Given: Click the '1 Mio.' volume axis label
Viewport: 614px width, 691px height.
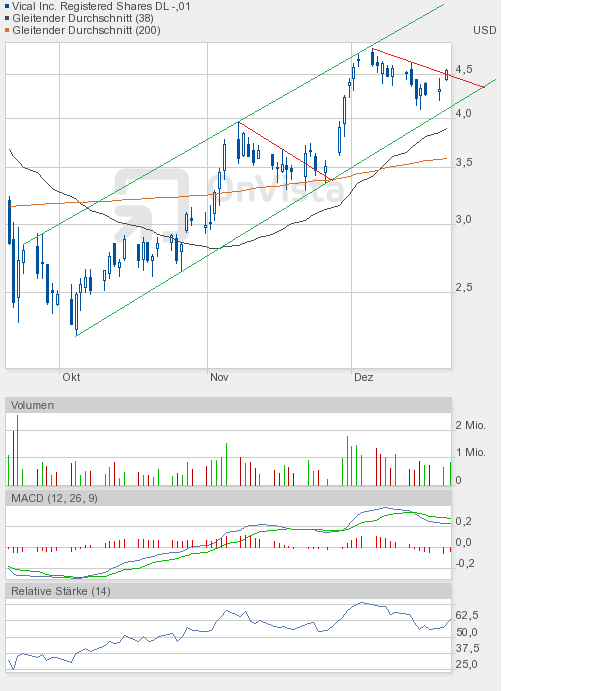Looking at the screenshot, I should [470, 453].
